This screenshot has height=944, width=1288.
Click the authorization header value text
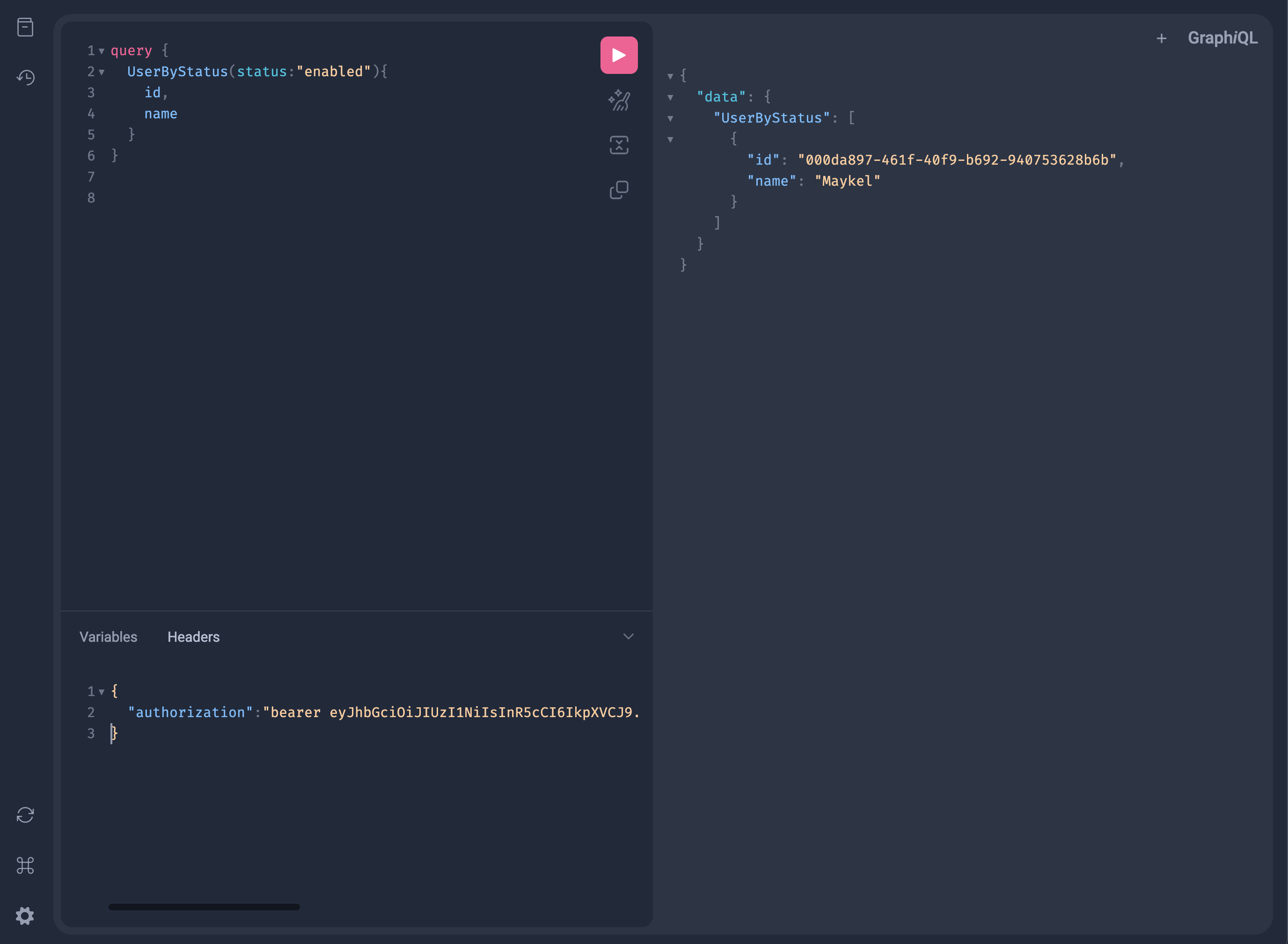click(x=452, y=712)
